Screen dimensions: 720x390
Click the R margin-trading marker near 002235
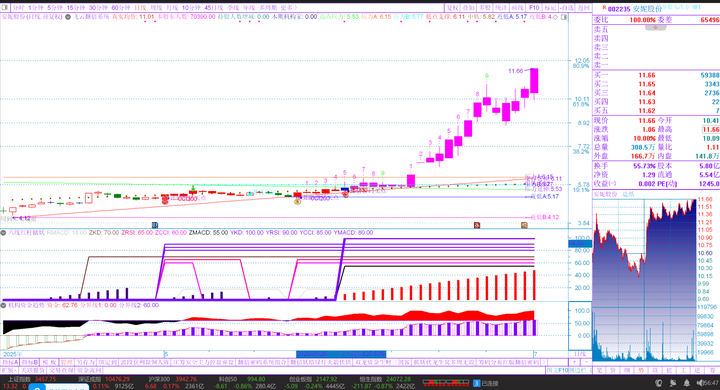point(604,8)
